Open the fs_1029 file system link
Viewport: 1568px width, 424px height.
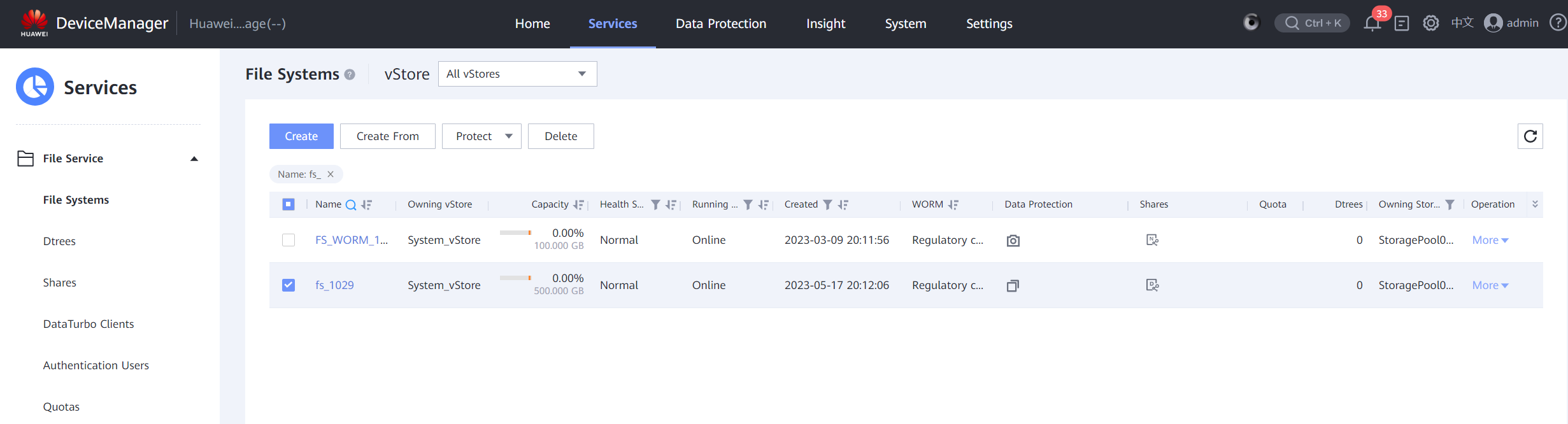(334, 285)
